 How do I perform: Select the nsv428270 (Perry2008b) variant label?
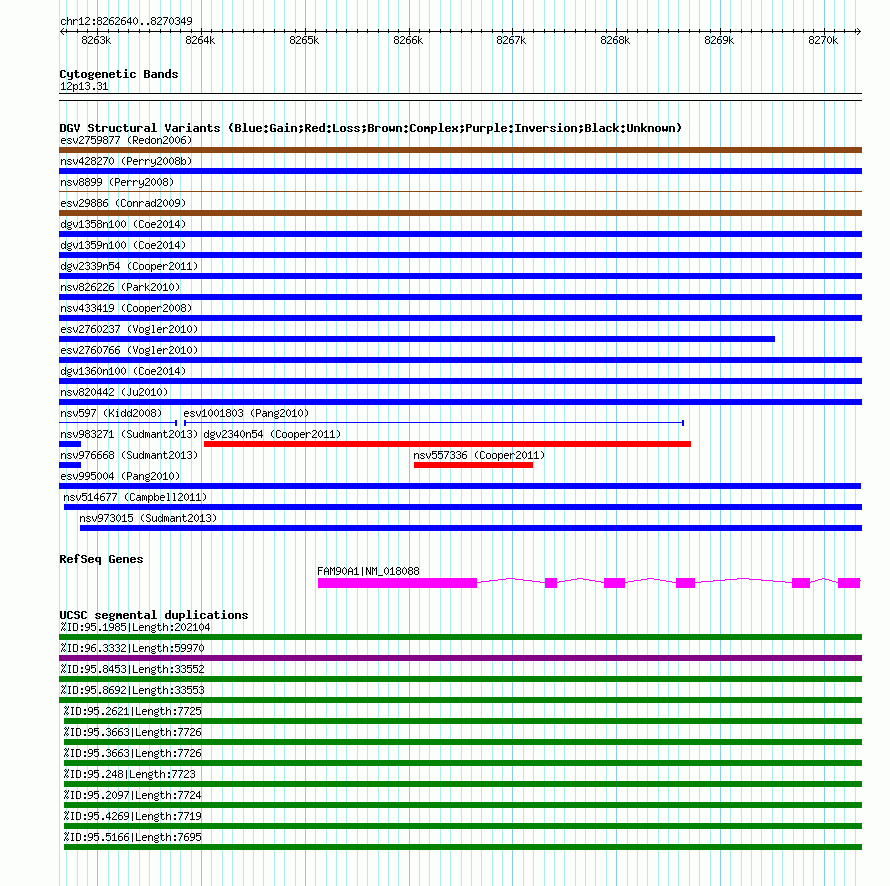(126, 161)
